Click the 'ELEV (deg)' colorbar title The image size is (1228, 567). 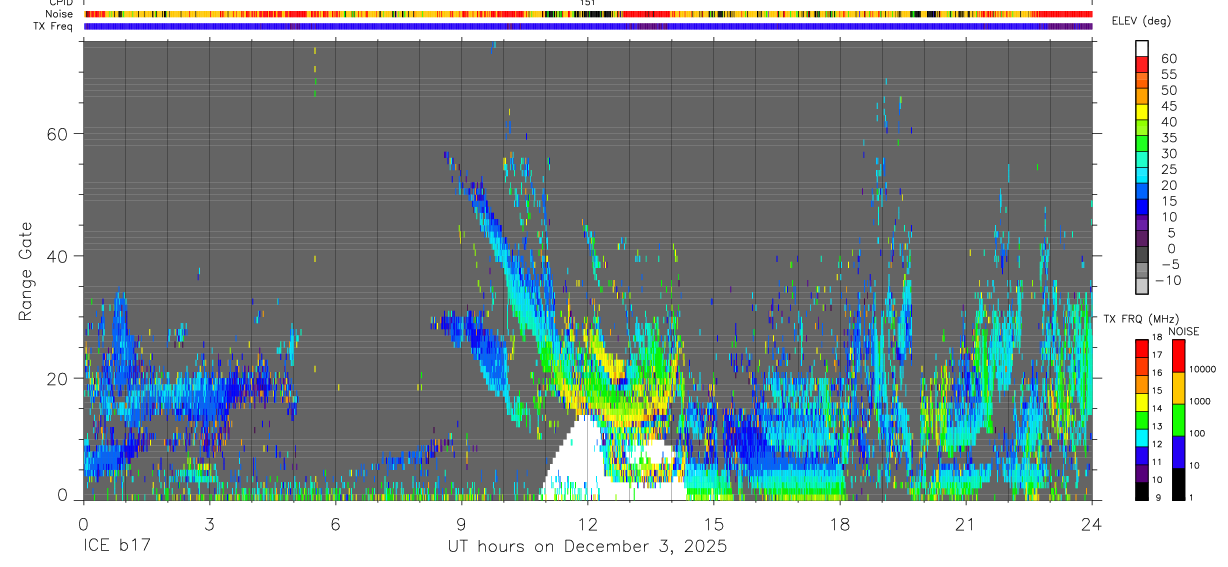(x=1141, y=21)
